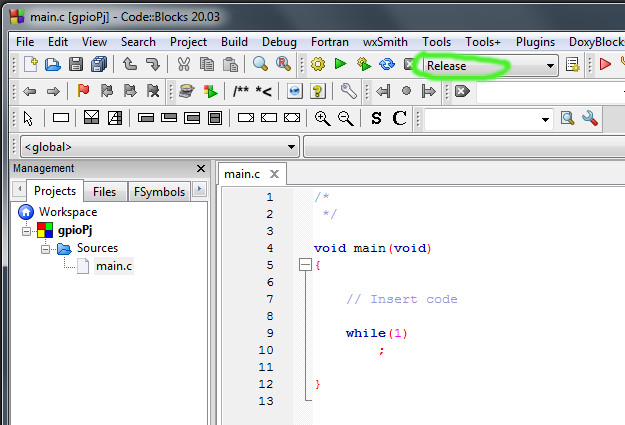The image size is (625, 425).
Task: Build and run the project
Action: tap(364, 64)
